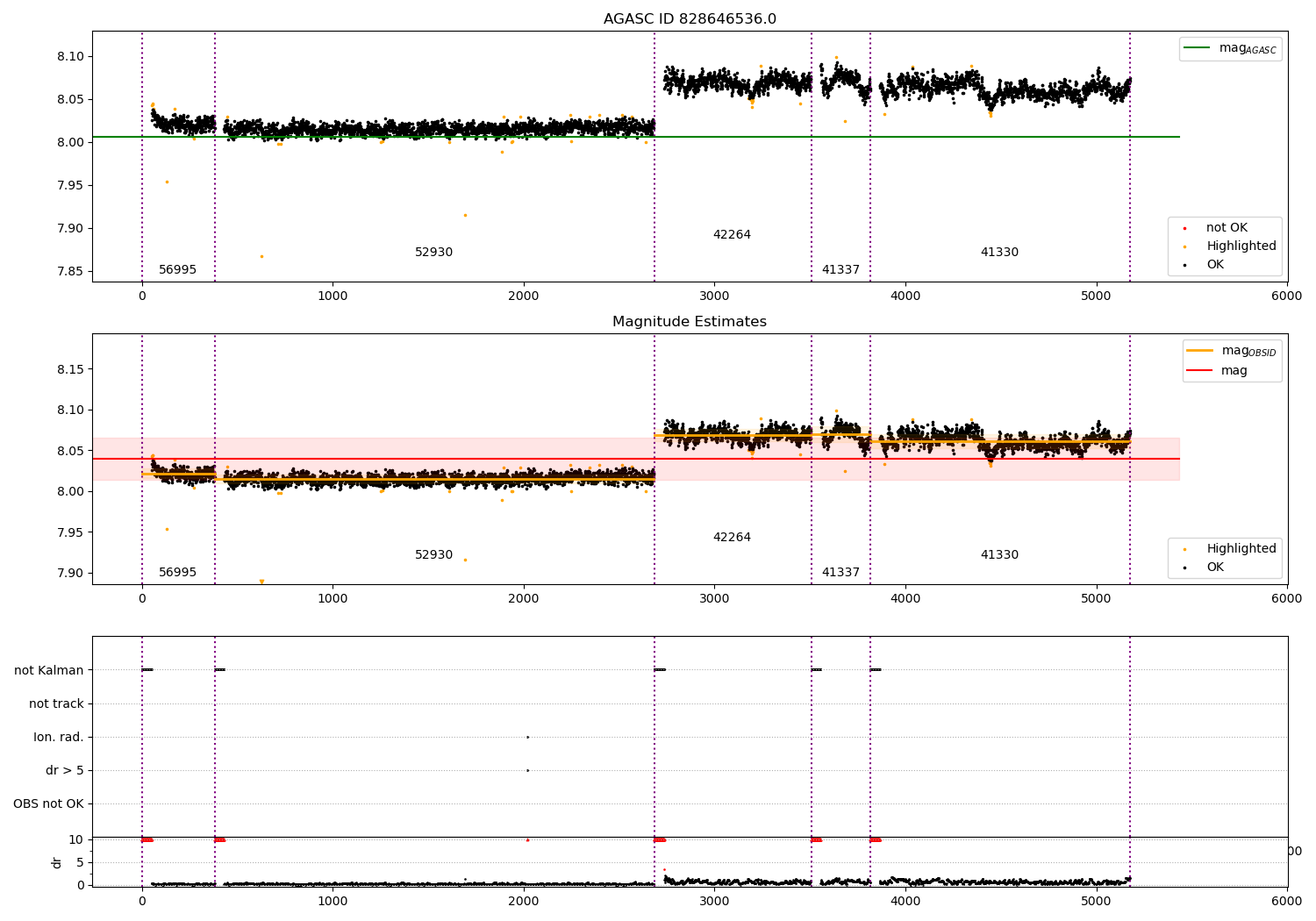
Task: Click the 7.85 y-axis tick label
Action: pos(70,272)
